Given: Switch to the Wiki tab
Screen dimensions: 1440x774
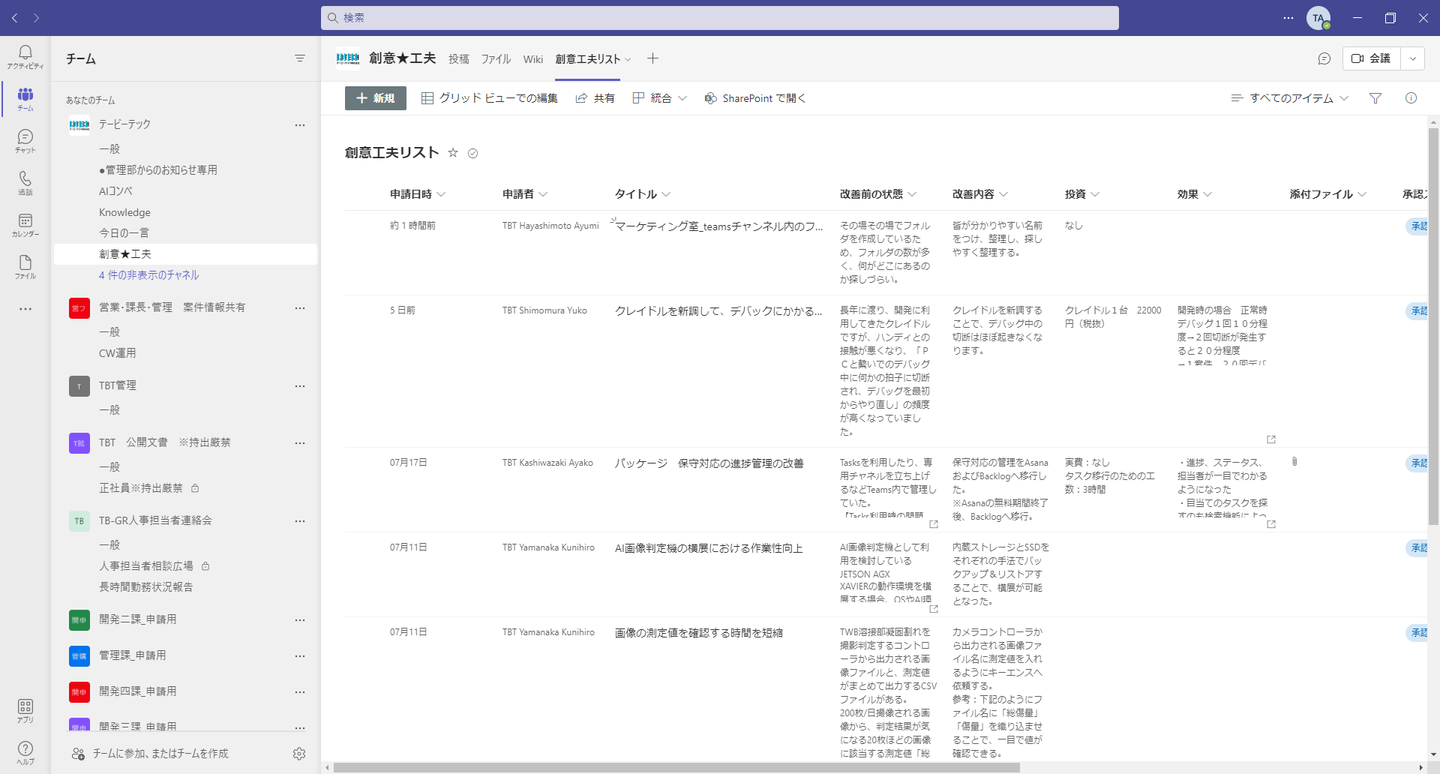Looking at the screenshot, I should coord(533,59).
